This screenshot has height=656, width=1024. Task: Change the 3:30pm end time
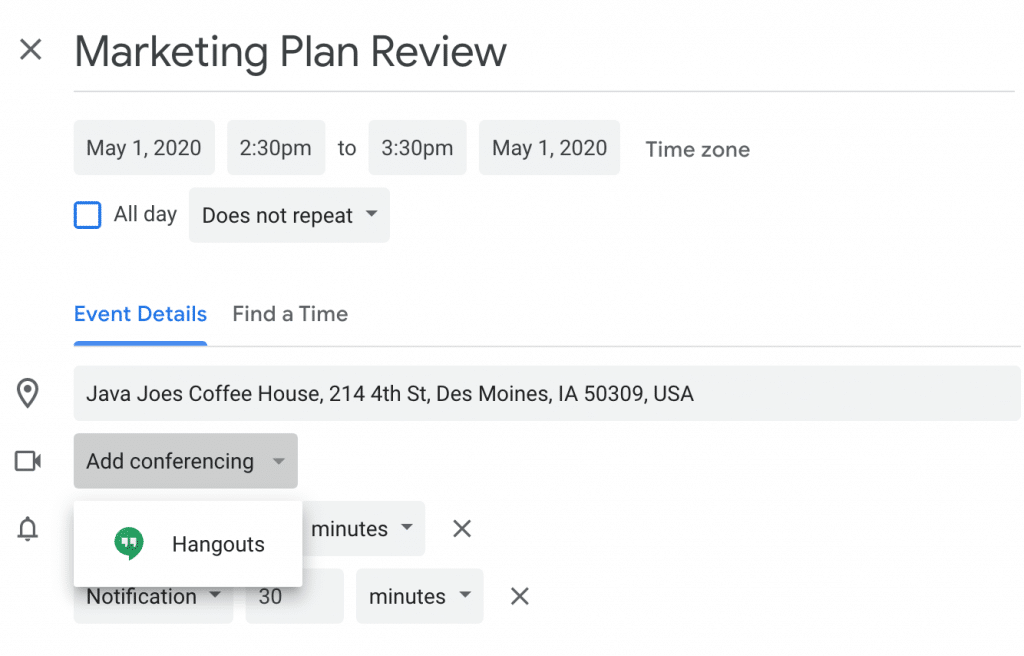point(417,148)
